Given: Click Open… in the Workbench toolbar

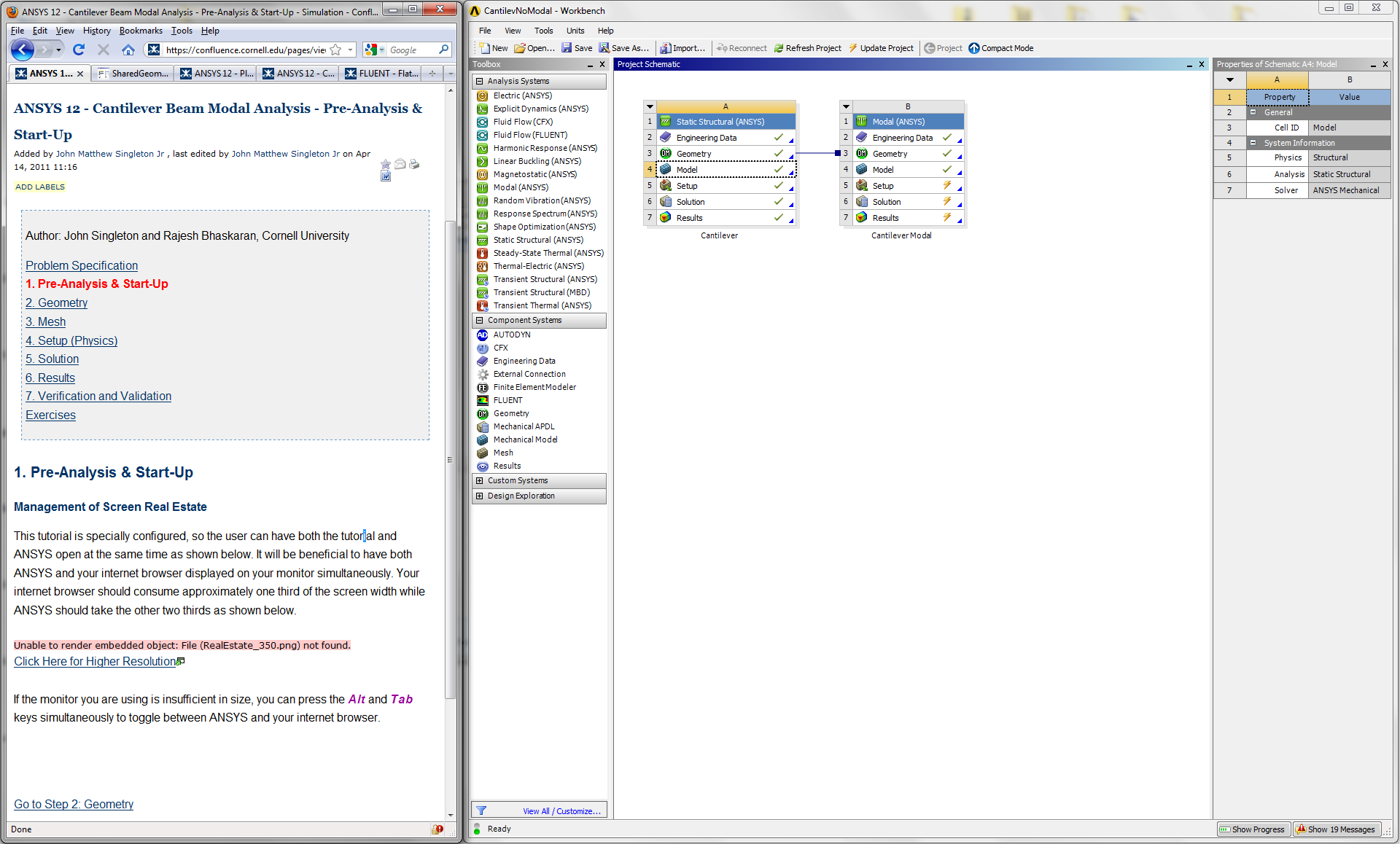Looking at the screenshot, I should (x=534, y=48).
